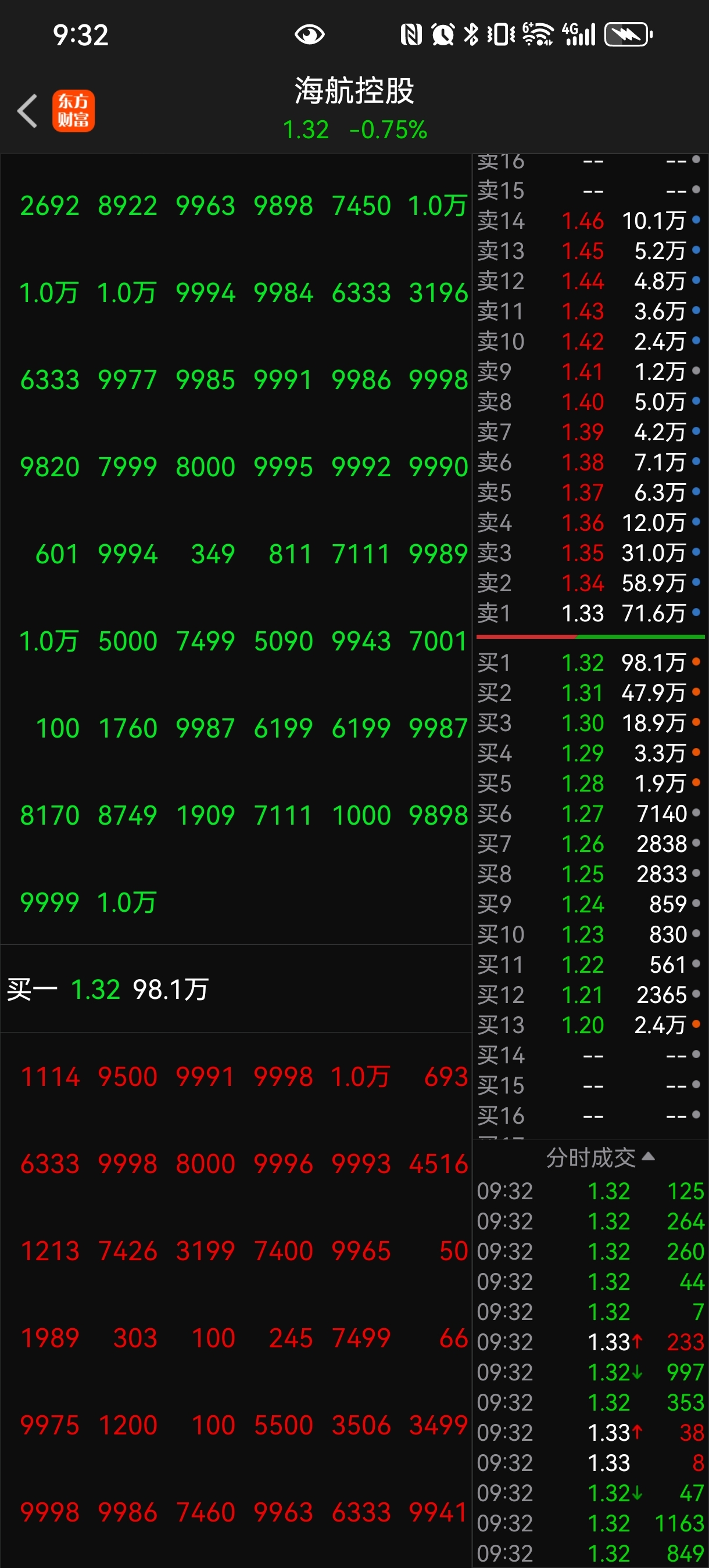709x1568 pixels.
Task: Select the 买2 row at 1.31
Action: click(590, 693)
